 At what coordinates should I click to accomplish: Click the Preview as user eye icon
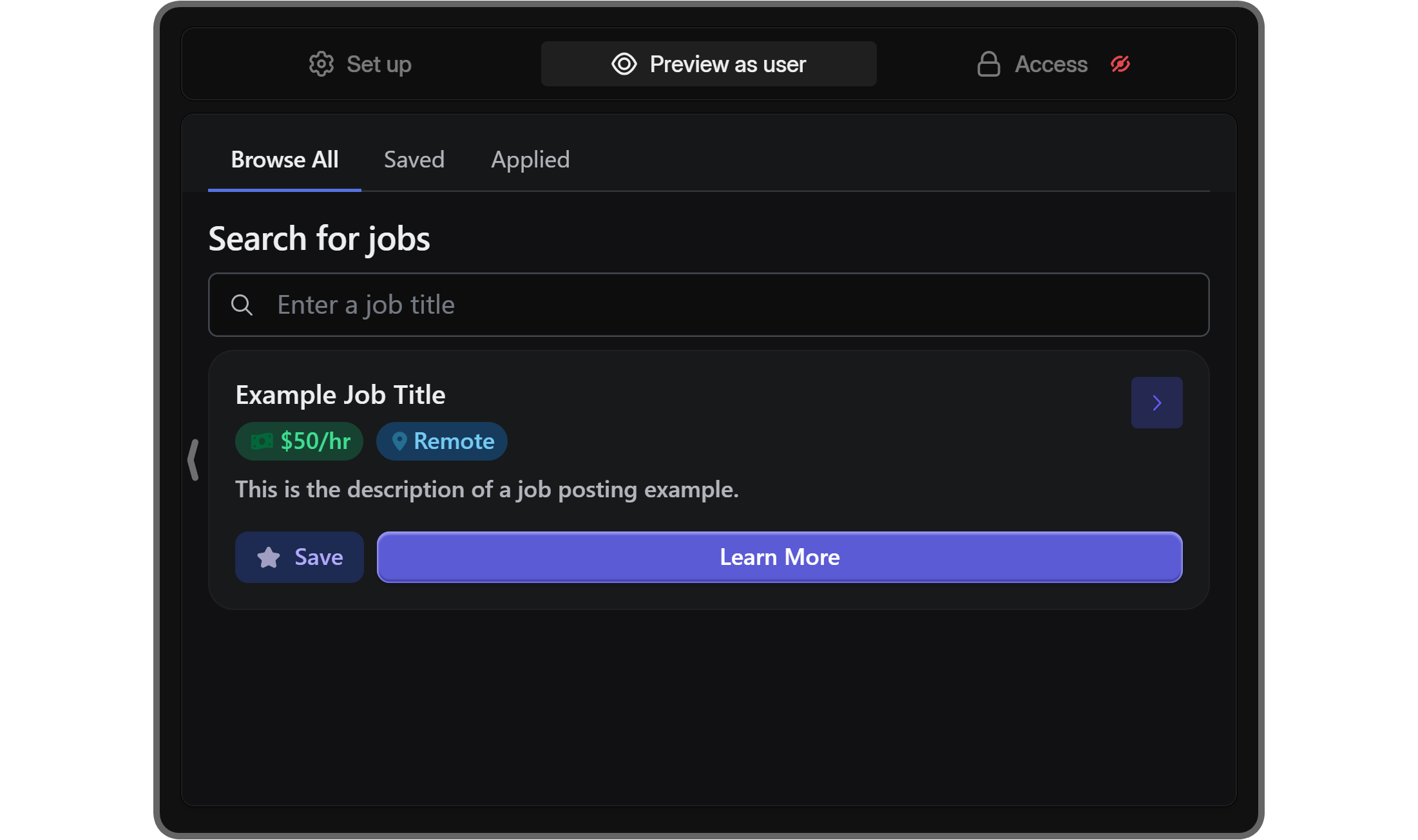[623, 63]
